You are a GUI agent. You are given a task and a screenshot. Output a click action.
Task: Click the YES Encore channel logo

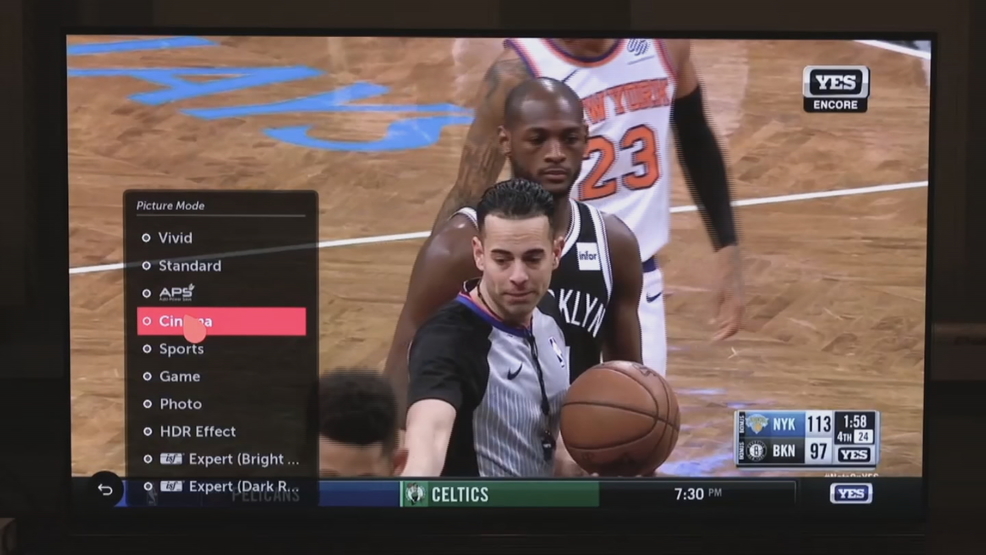pyautogui.click(x=836, y=89)
